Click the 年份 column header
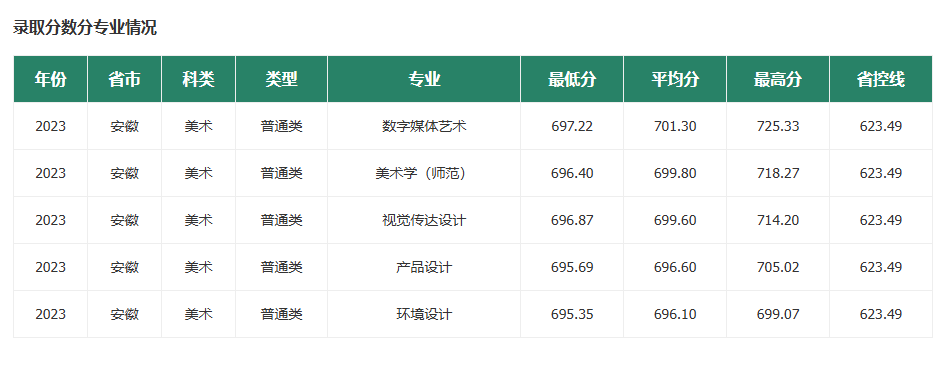948x365 pixels. 51,79
